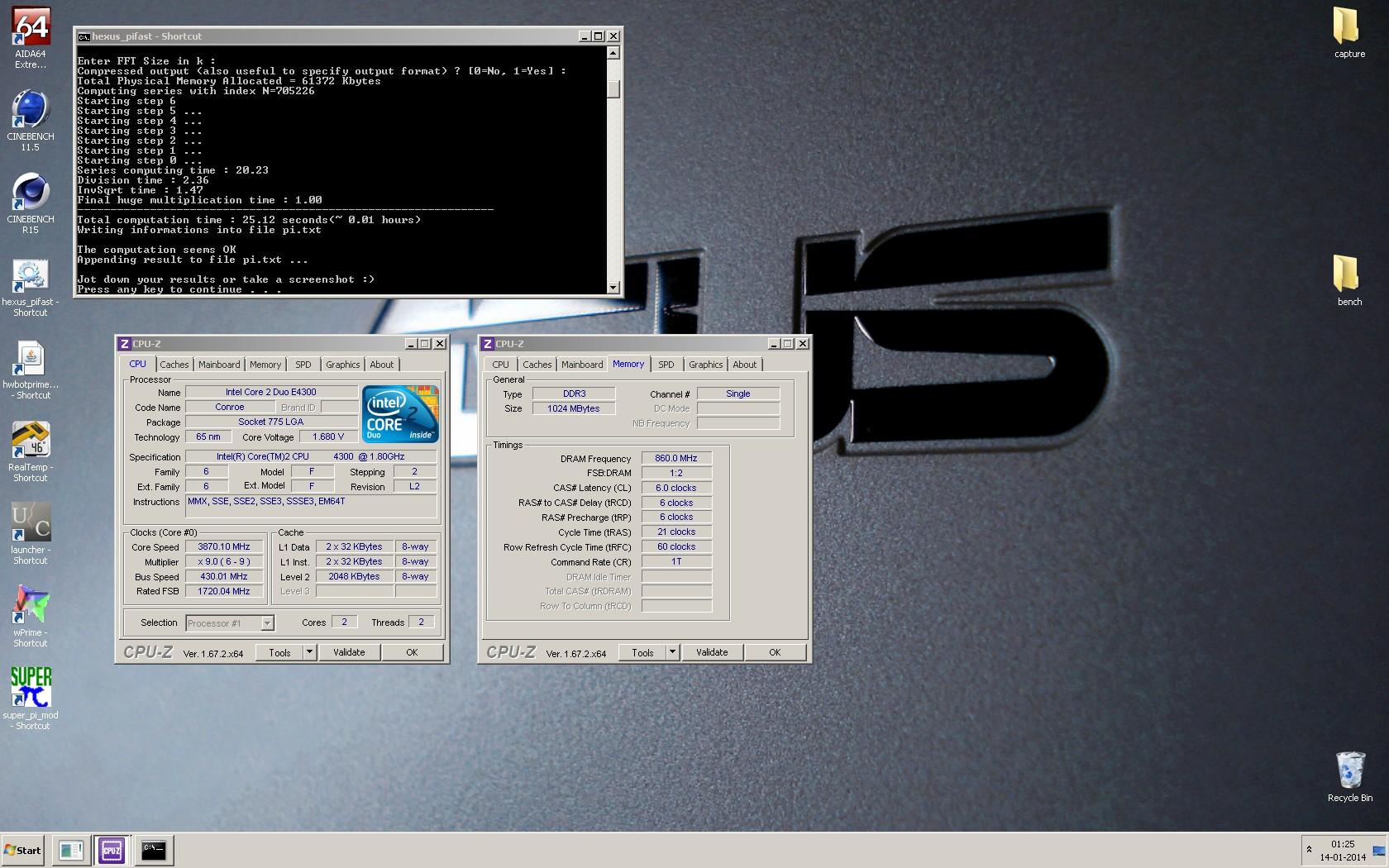
Task: Select the RealTemp shortcut icon
Action: point(31,451)
